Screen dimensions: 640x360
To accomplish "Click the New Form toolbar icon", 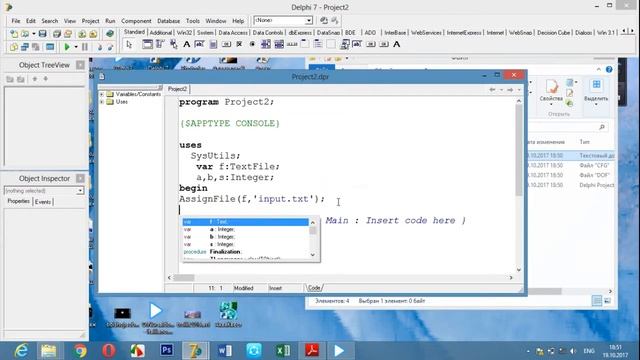I will [x=50, y=47].
